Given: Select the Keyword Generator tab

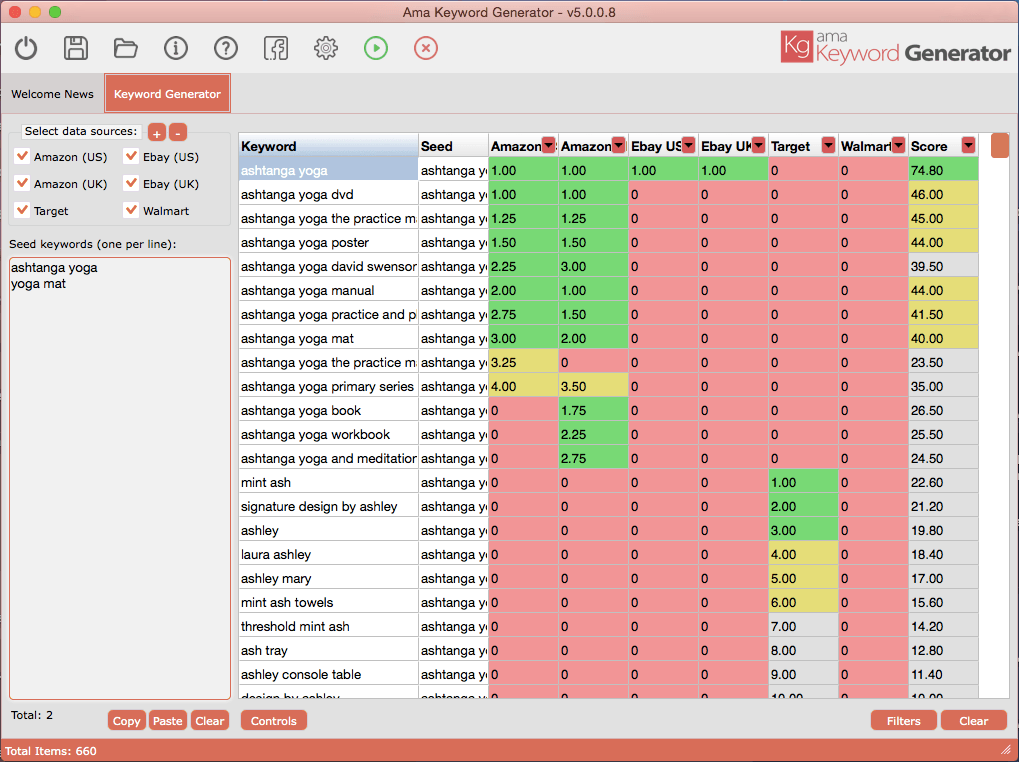Looking at the screenshot, I should click(167, 94).
